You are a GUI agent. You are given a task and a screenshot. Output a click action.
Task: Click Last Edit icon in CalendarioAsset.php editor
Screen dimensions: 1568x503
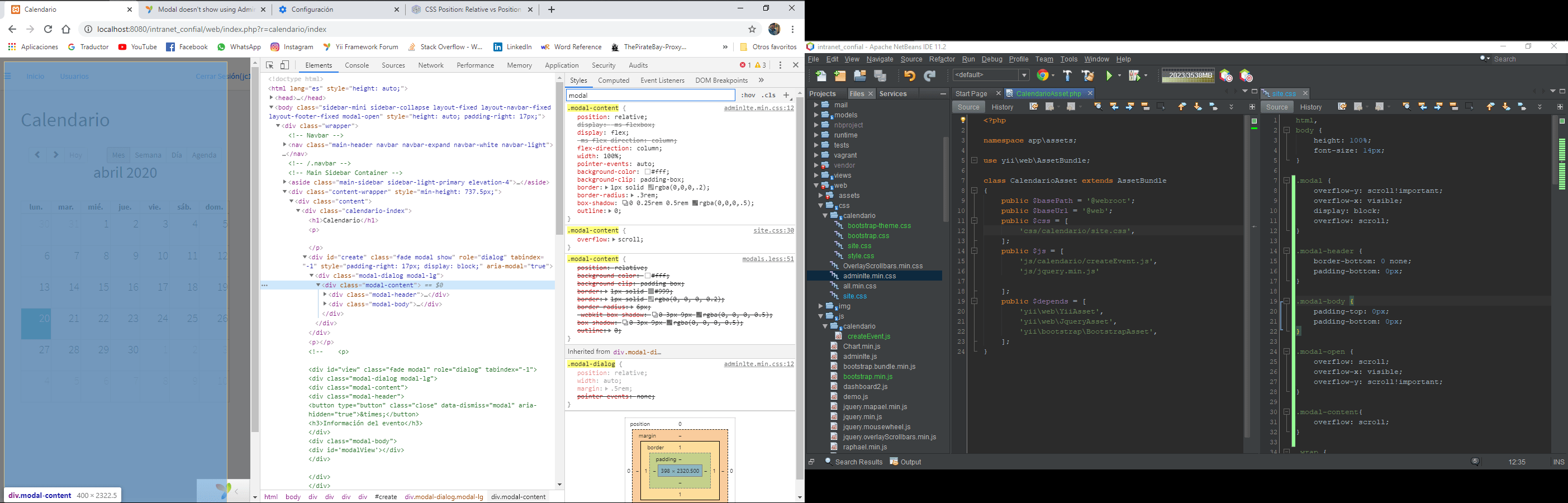[1034, 107]
